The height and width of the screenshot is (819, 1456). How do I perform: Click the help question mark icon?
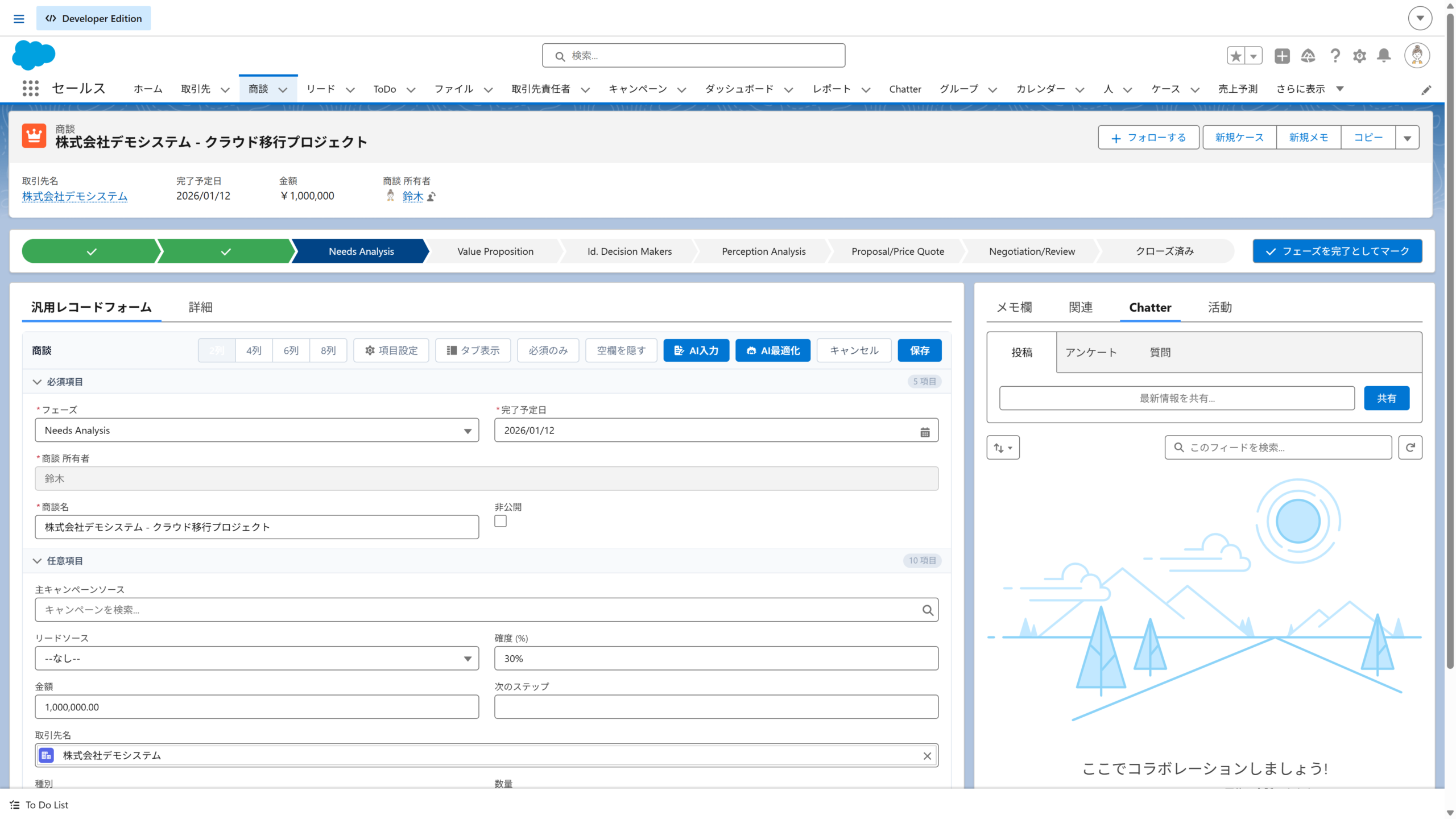point(1335,55)
